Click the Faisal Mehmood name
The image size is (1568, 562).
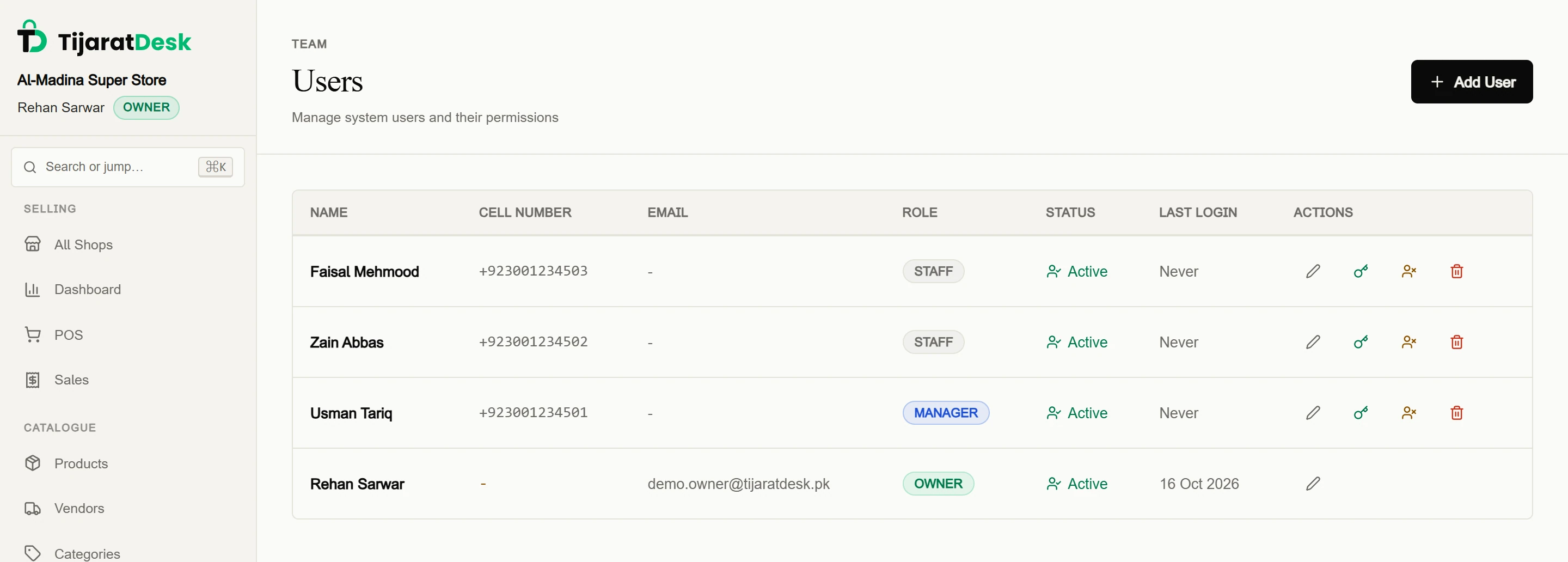[365, 271]
